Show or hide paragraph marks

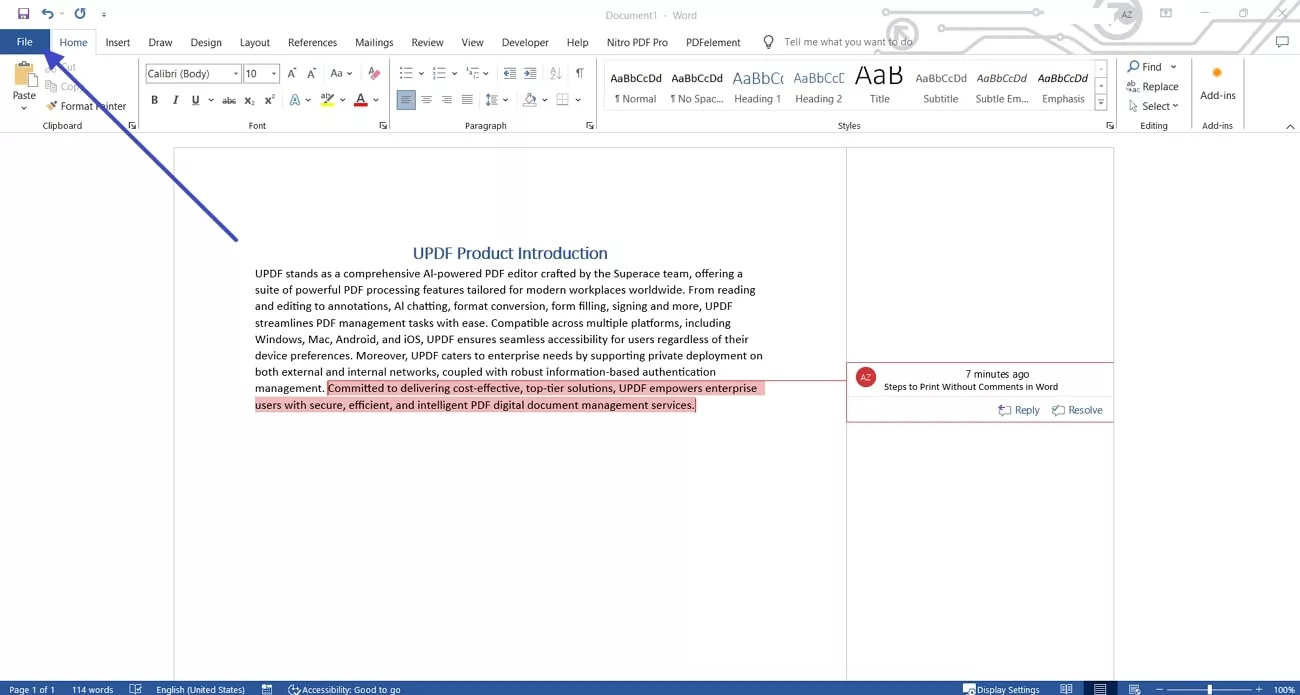tap(579, 73)
